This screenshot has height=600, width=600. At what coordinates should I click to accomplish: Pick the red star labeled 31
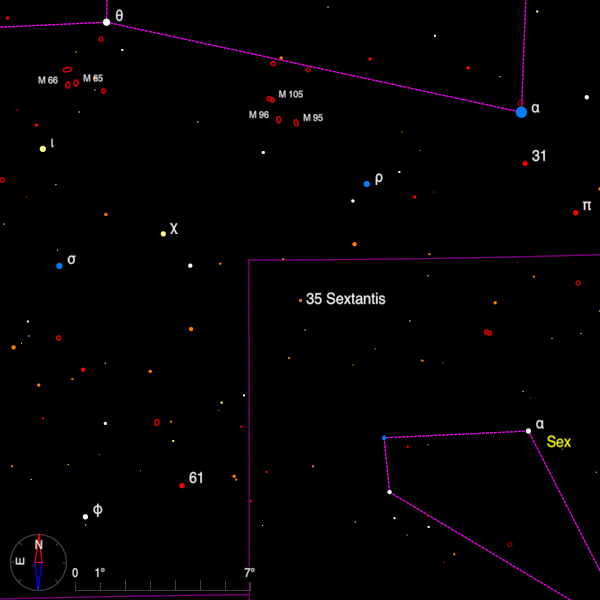525,163
